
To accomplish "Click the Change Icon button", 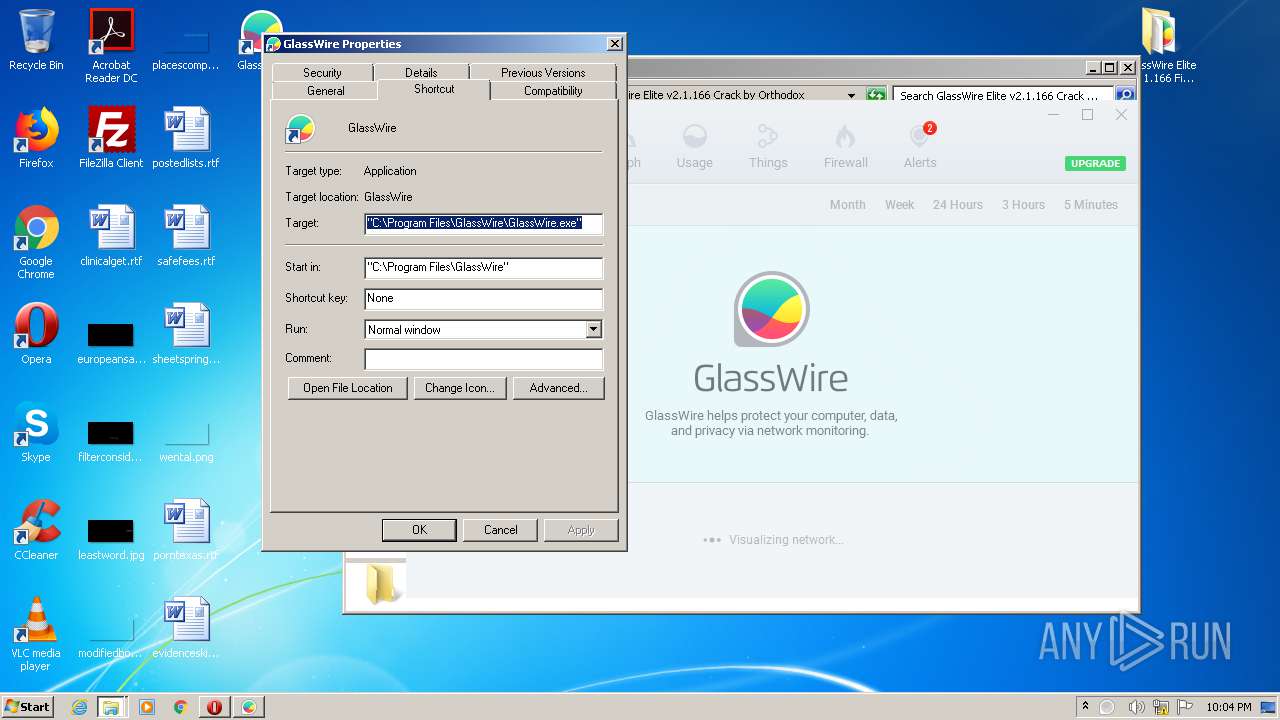I will [460, 388].
